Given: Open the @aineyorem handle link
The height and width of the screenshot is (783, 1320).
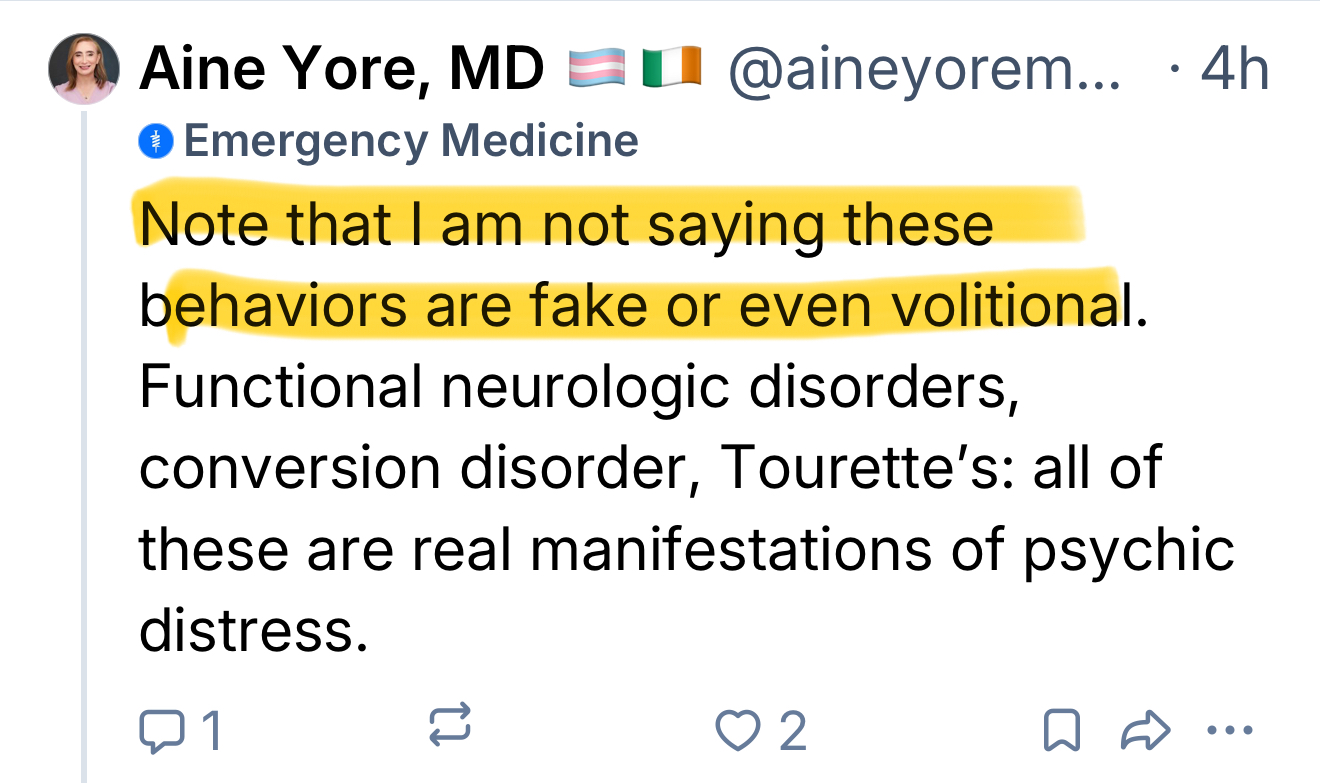Looking at the screenshot, I should click(925, 70).
